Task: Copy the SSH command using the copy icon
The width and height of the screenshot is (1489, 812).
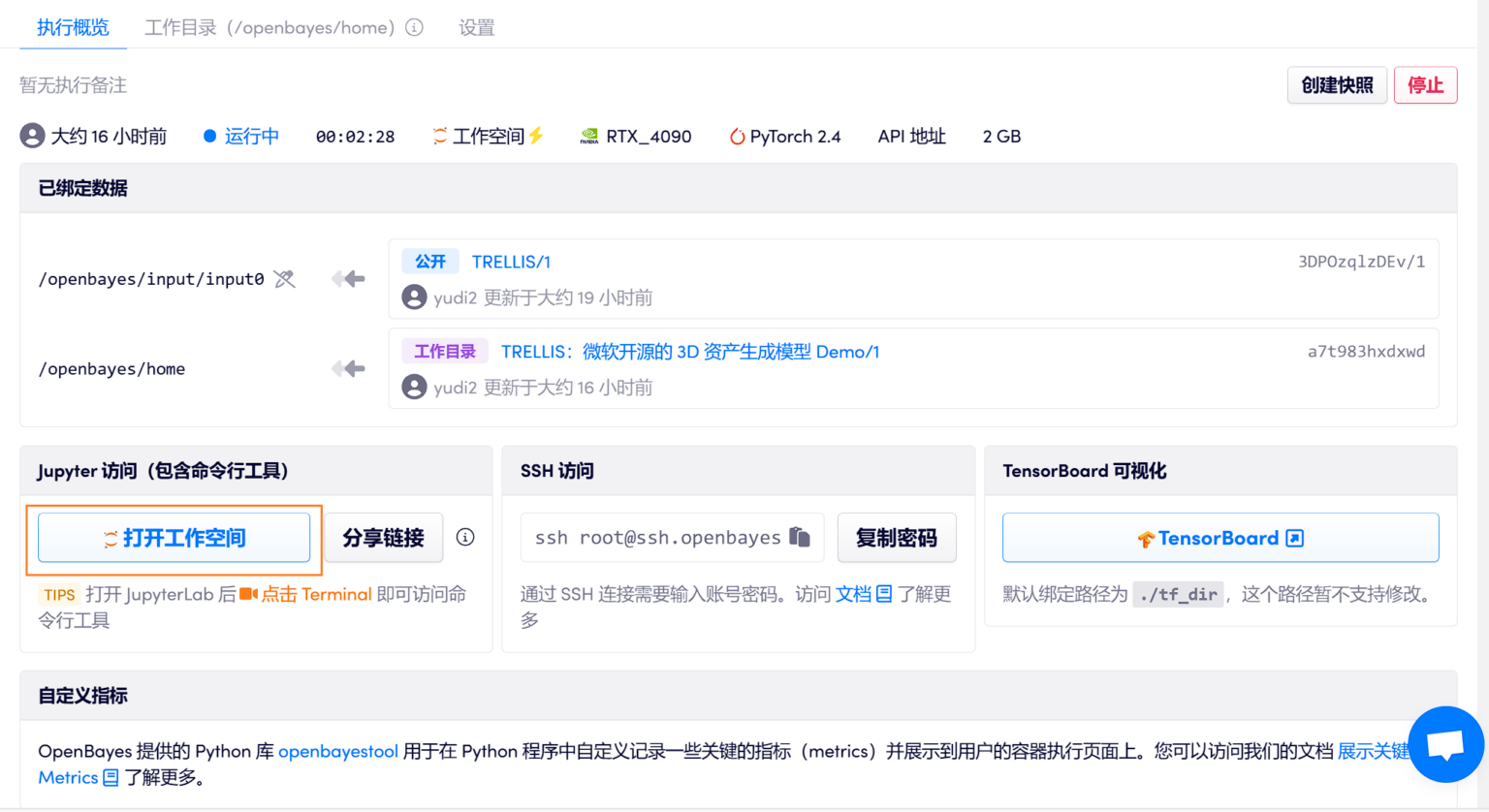Action: click(801, 537)
